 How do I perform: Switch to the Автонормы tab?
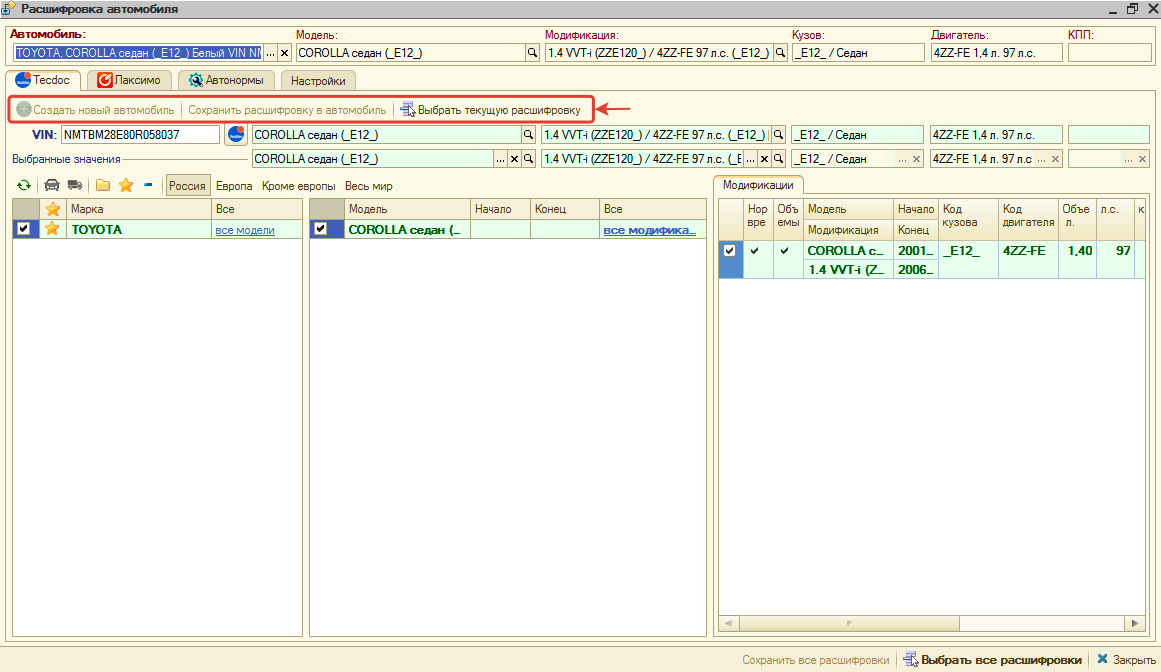(227, 80)
